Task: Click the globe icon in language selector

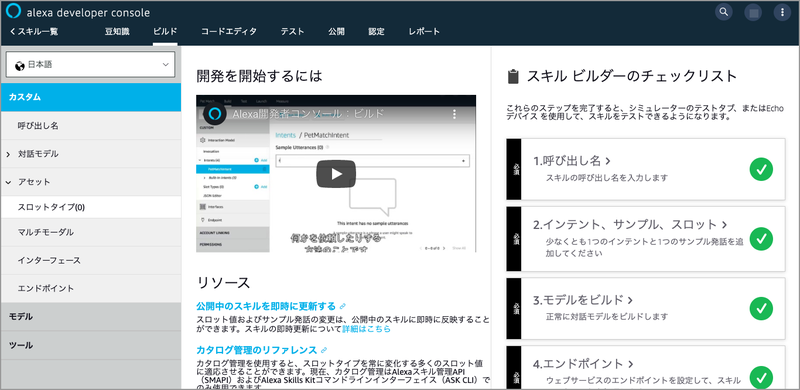Action: 20,65
